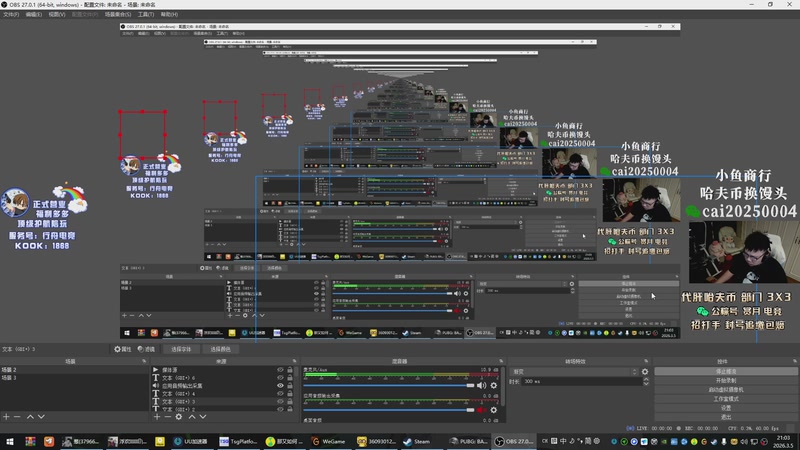
Task: Select the 文本 (GDI+) 6 source row
Action: point(223,378)
